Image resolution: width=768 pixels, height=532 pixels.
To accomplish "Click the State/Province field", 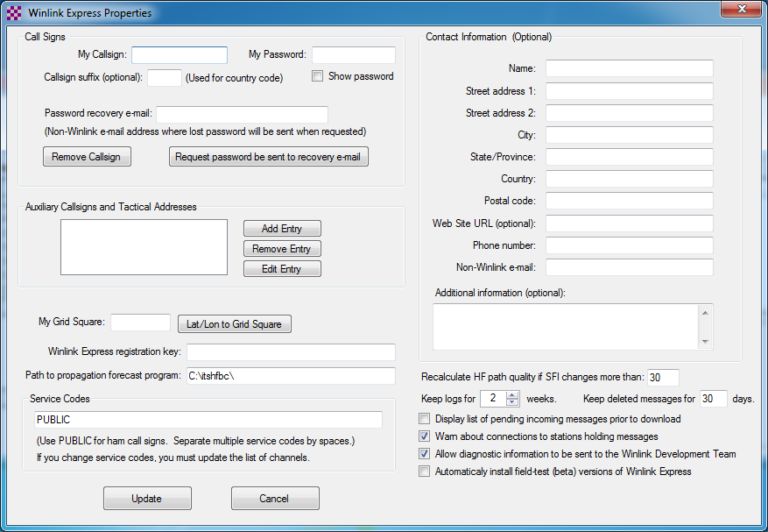I will coord(629,157).
